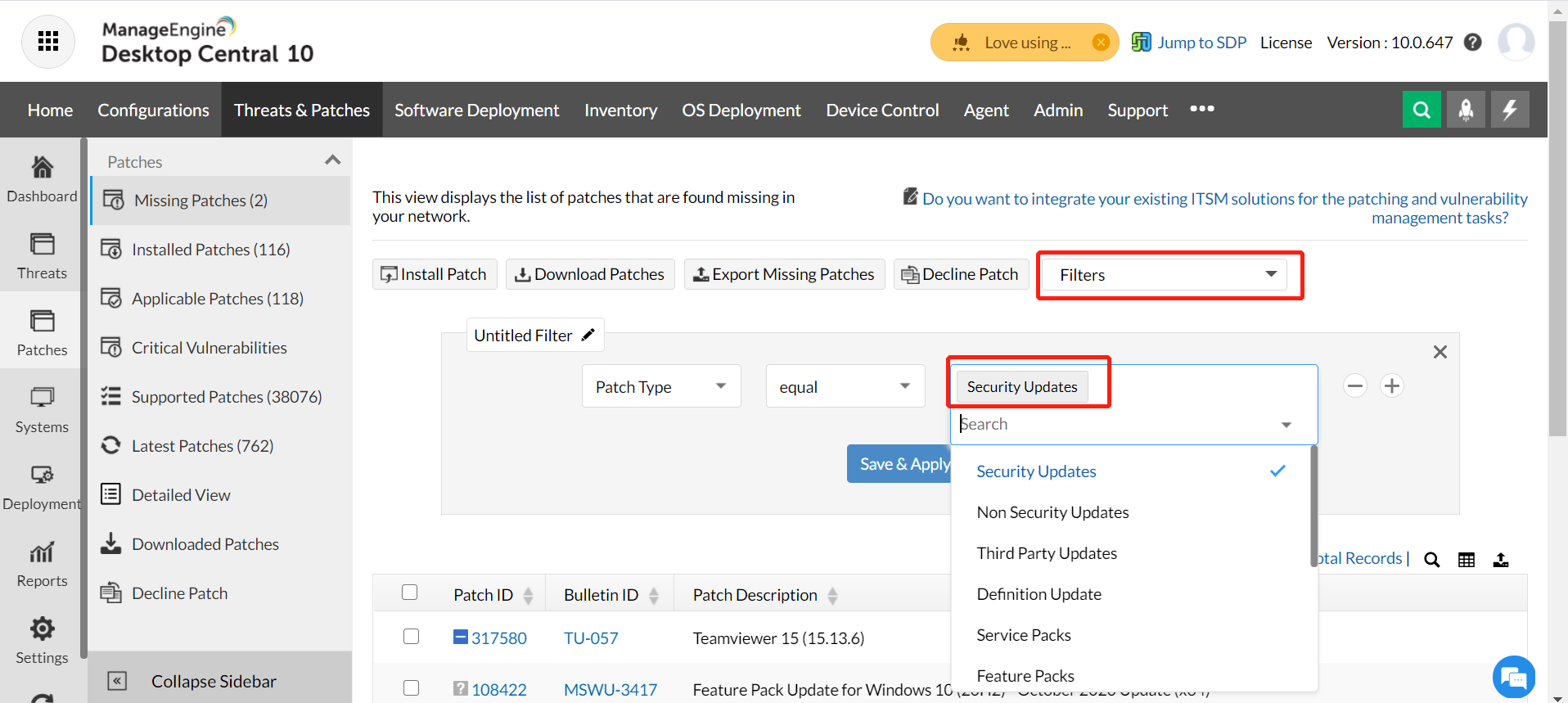Image resolution: width=1568 pixels, height=703 pixels.
Task: Close the filter panel
Action: click(x=1440, y=352)
